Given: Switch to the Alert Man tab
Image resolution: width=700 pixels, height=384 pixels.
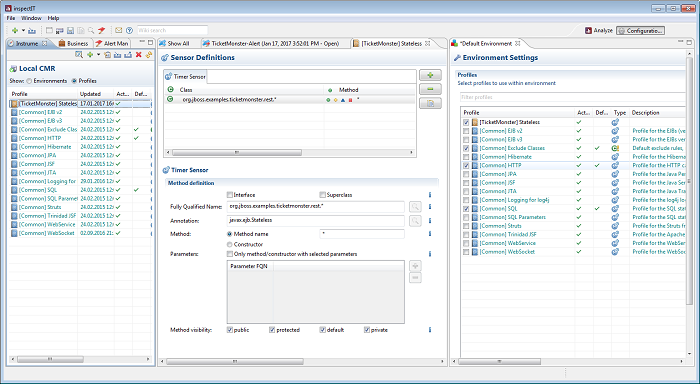Looking at the screenshot, I should click(112, 43).
